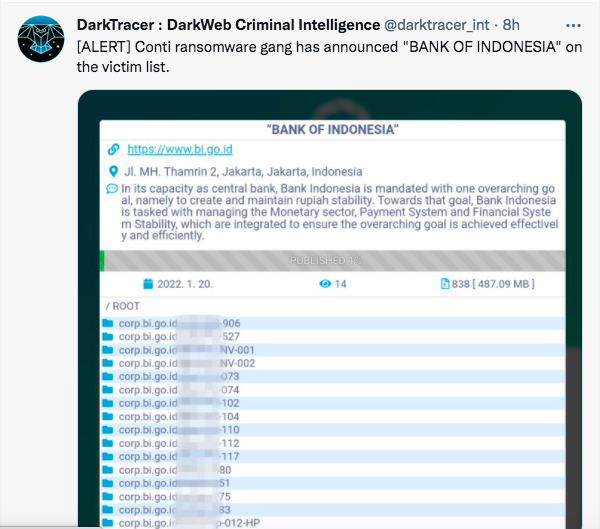Image resolution: width=600 pixels, height=529 pixels.
Task: Click the description paragraph about Bank Indonesia mandate
Action: (x=340, y=212)
